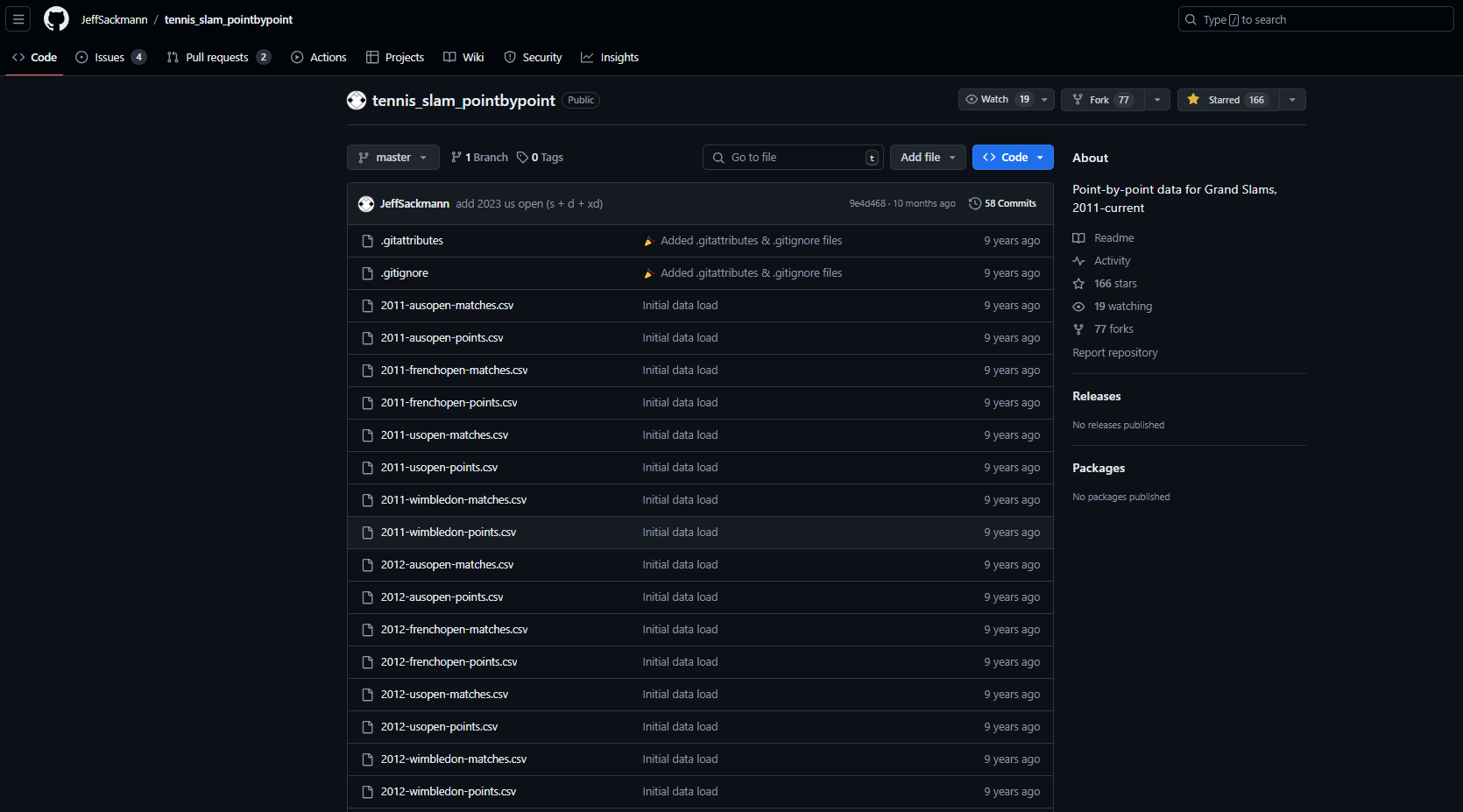1463x812 pixels.
Task: Open the Add file dropdown
Action: [x=928, y=158]
